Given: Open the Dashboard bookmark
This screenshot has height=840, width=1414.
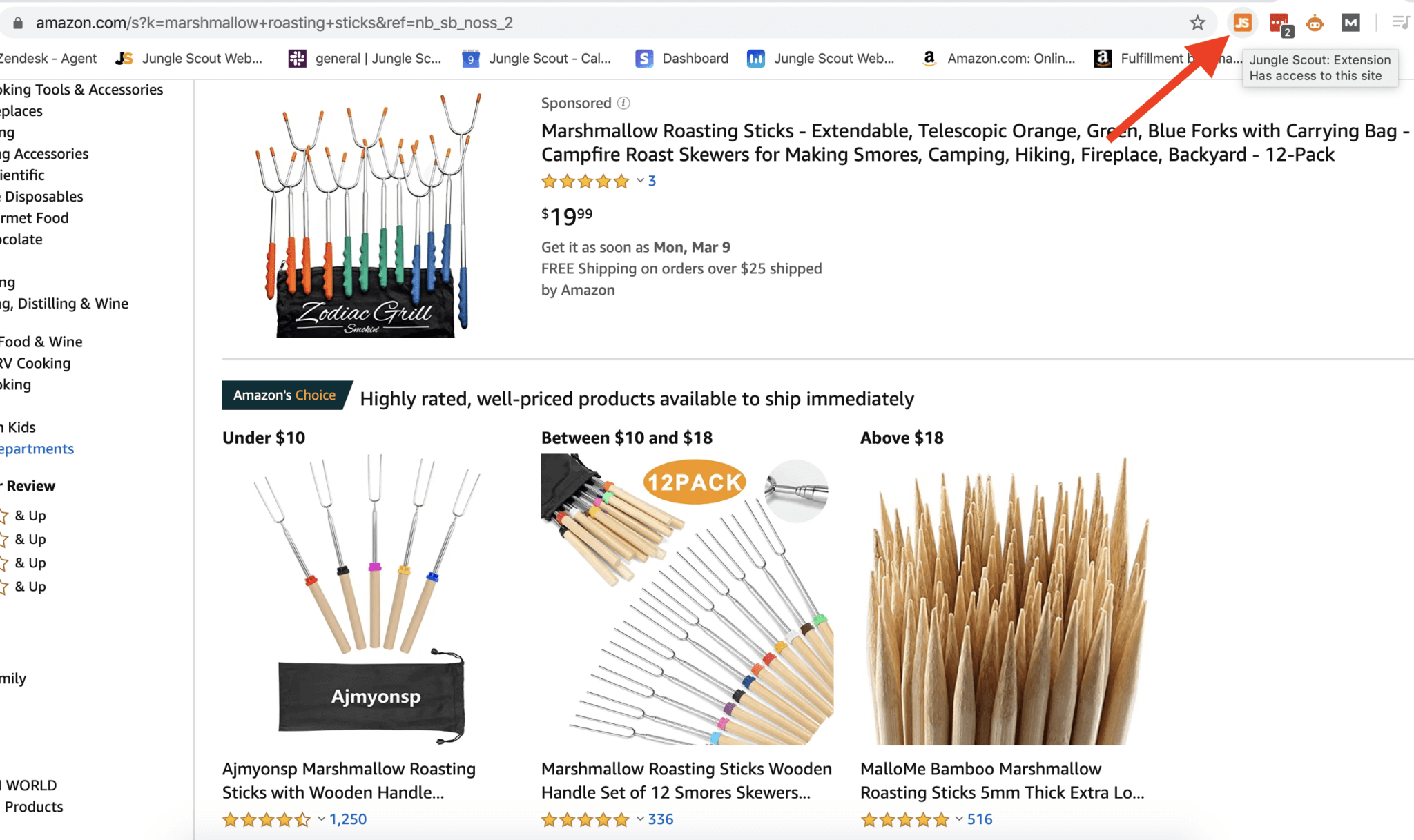Looking at the screenshot, I should point(695,58).
